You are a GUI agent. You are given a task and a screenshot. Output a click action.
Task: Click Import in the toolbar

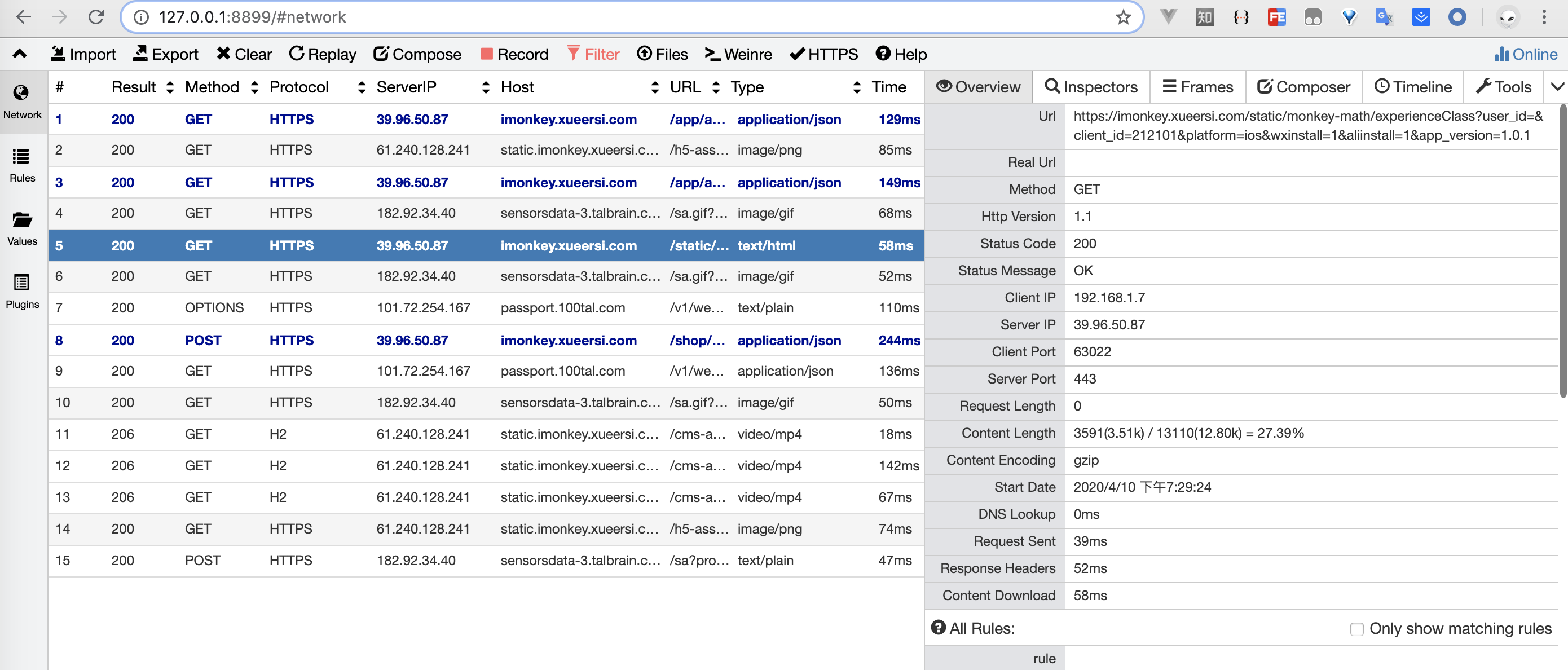[x=83, y=54]
